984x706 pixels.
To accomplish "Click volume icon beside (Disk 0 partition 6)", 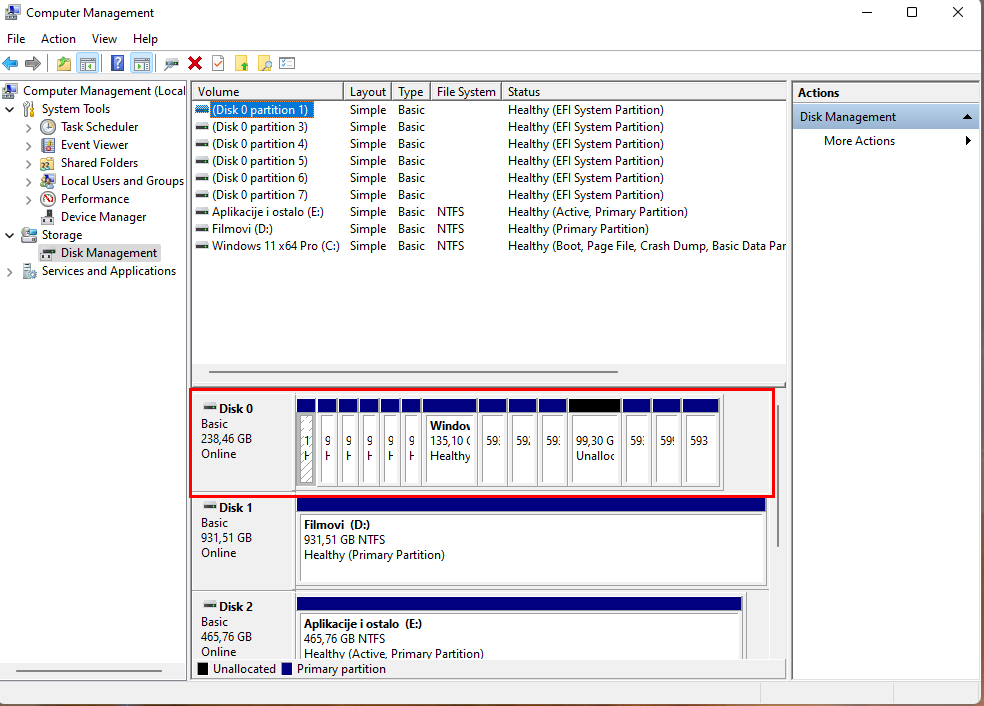I will [x=202, y=178].
